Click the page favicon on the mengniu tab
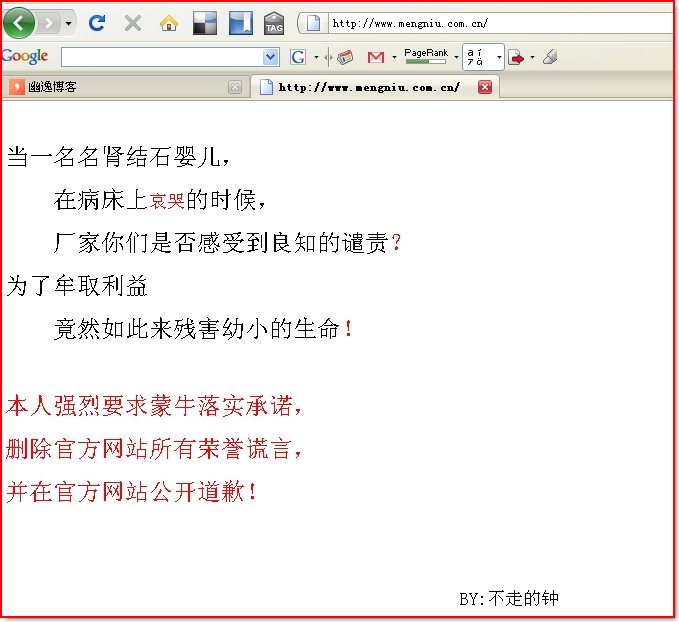The height and width of the screenshot is (622, 679). (266, 87)
